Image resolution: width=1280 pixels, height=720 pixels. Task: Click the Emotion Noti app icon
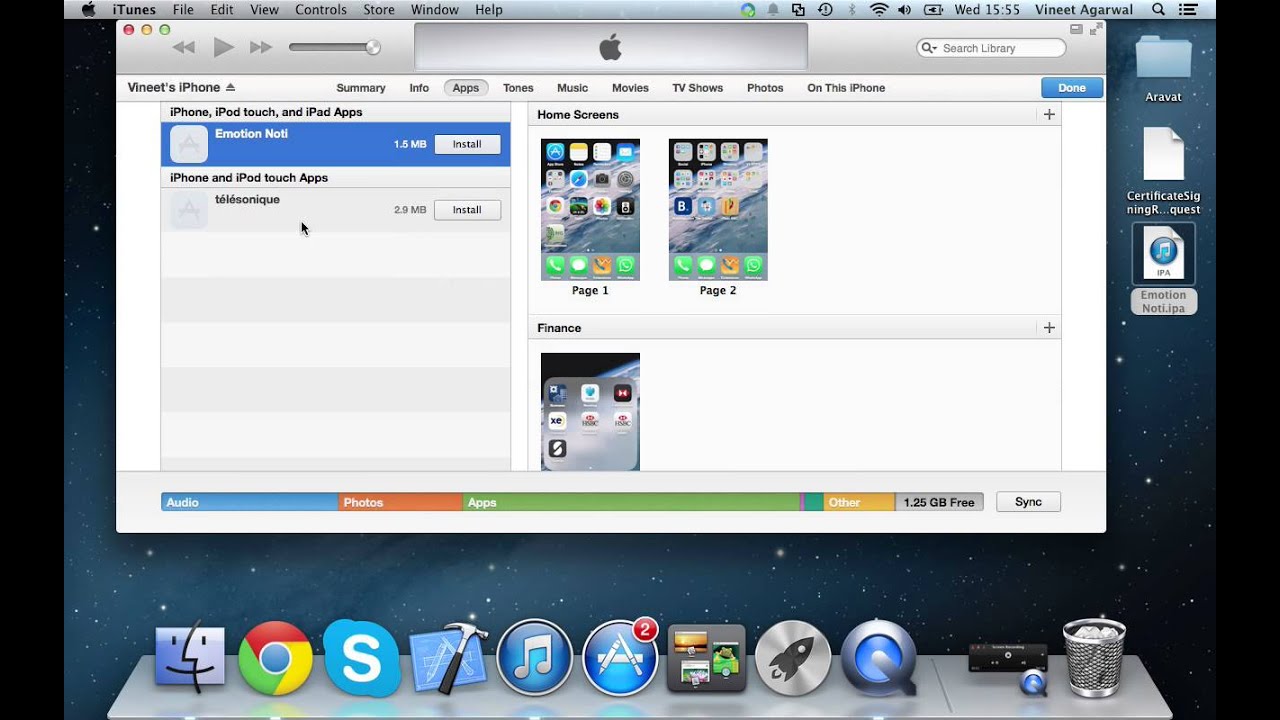click(189, 144)
